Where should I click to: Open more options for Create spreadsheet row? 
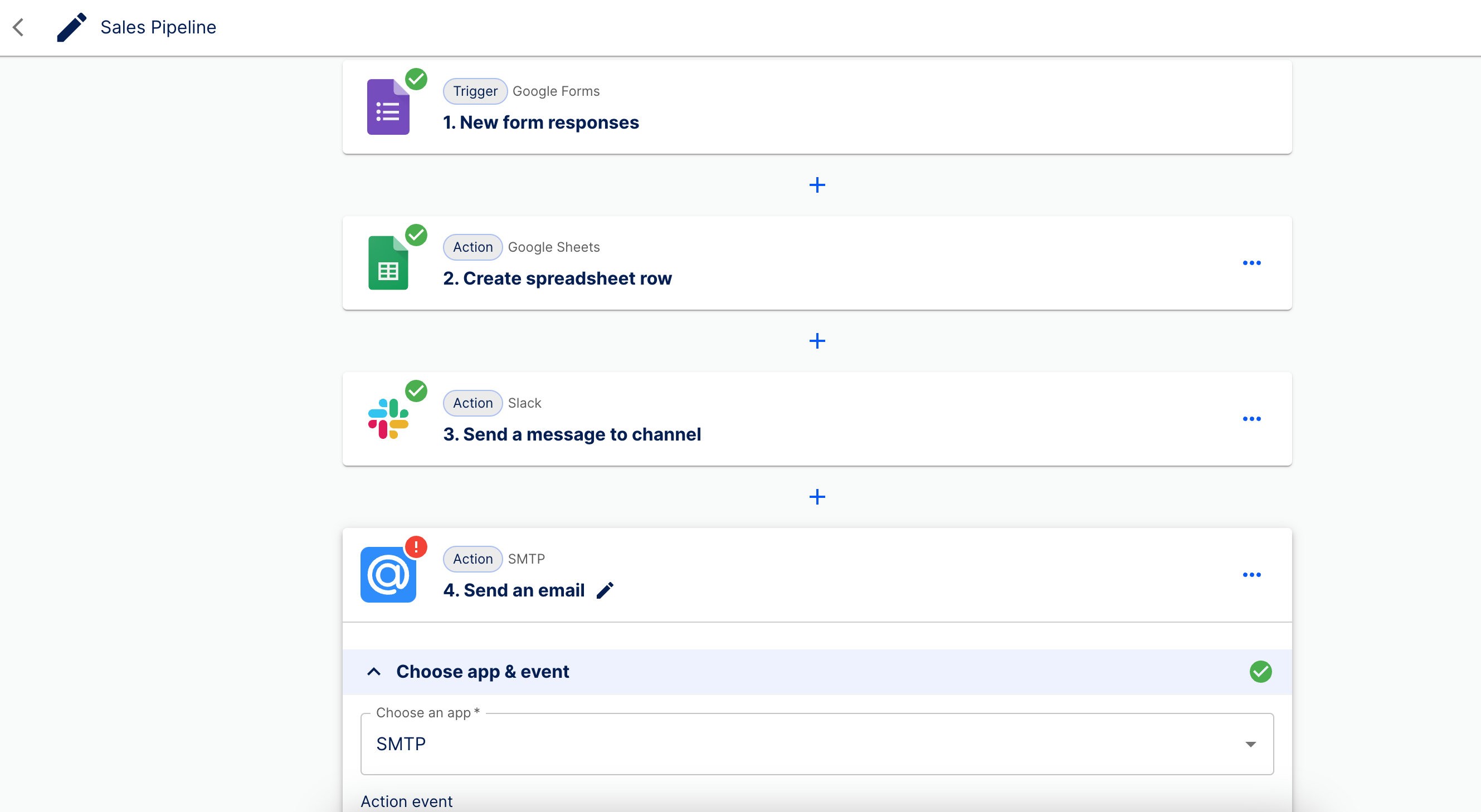[x=1251, y=263]
